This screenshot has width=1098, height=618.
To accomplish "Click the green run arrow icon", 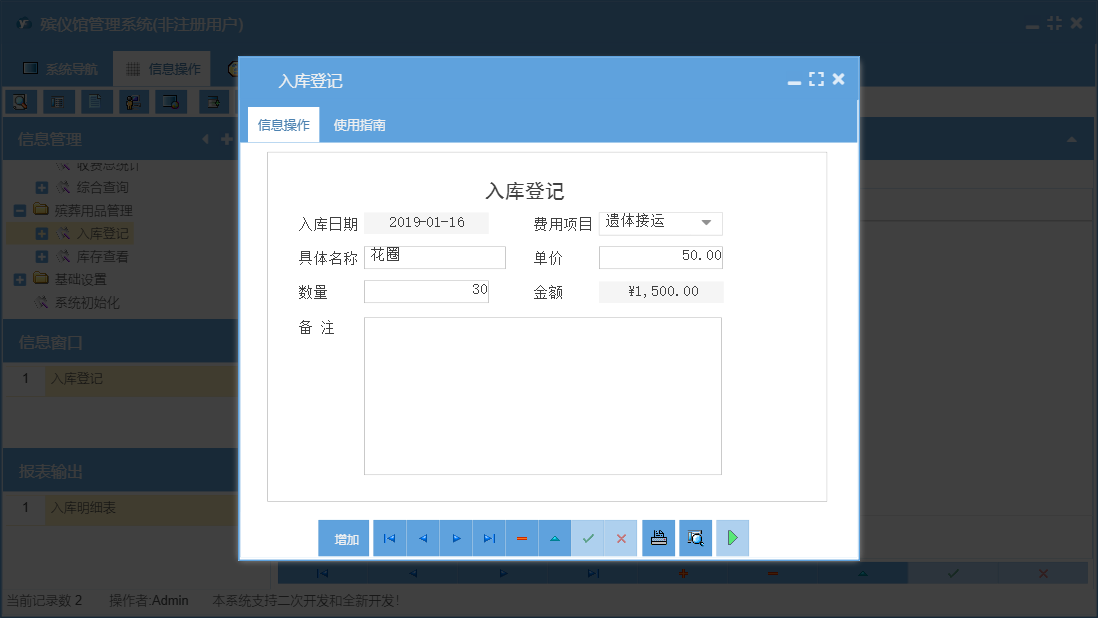I will [x=732, y=538].
